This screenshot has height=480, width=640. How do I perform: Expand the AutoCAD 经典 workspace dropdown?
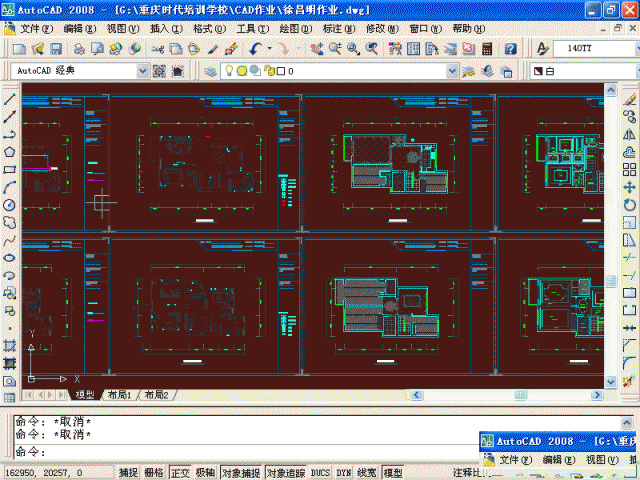142,71
